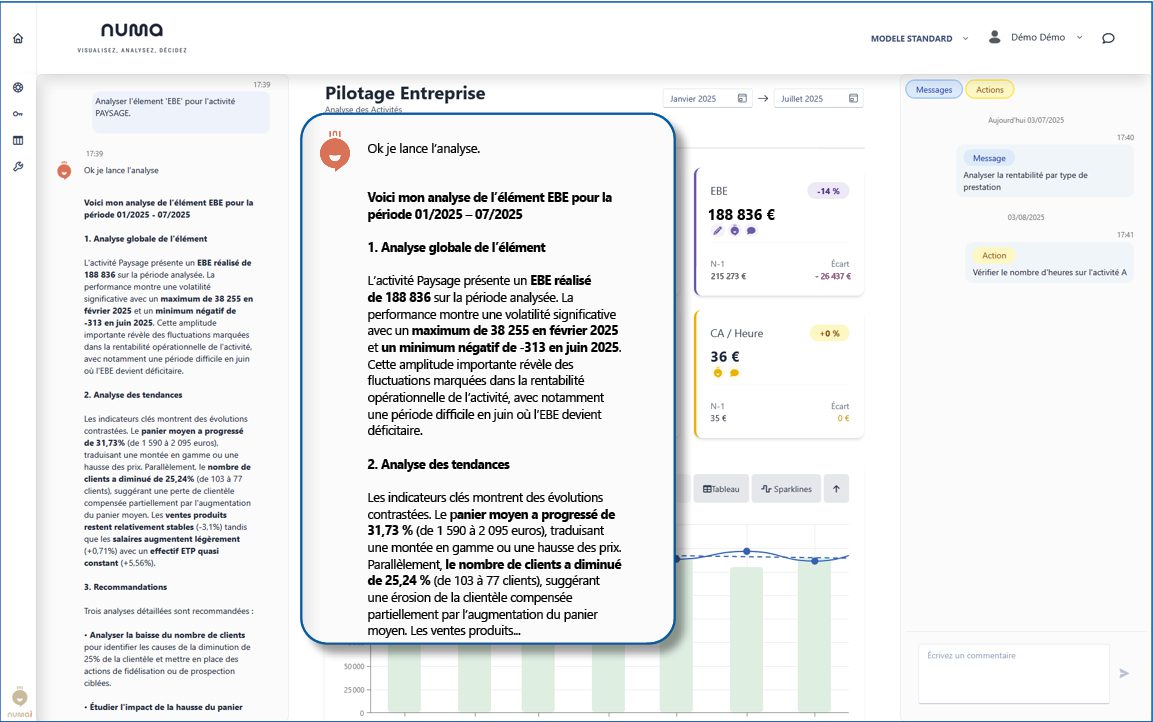Open the wrench settings icon in sidebar
1153x722 pixels.
pyautogui.click(x=18, y=166)
